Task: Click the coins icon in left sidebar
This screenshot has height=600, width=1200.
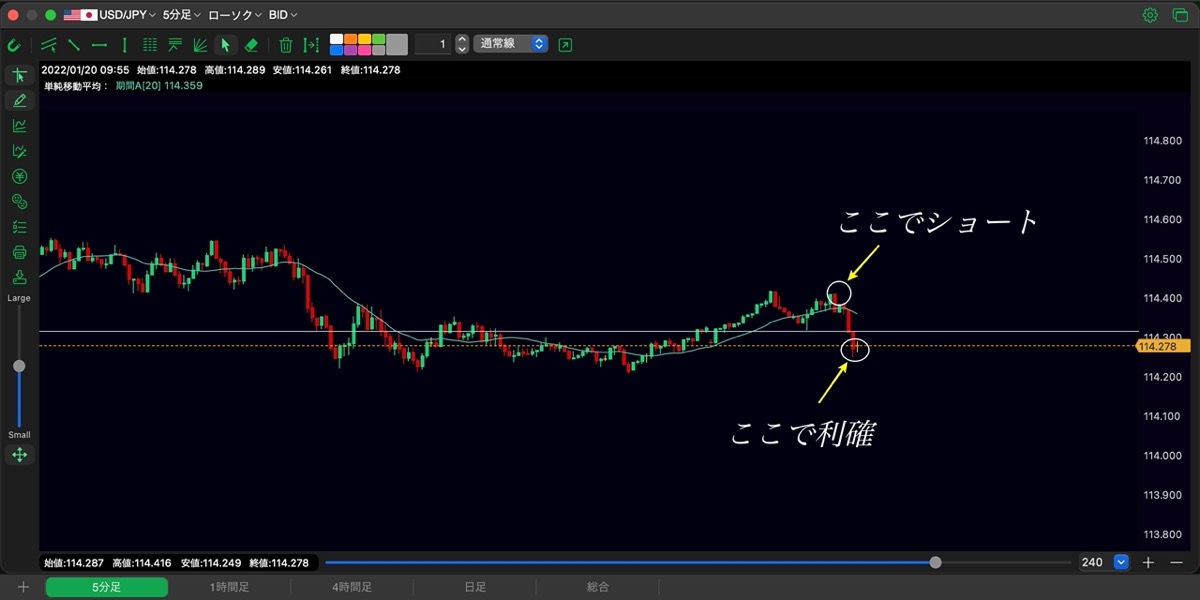Action: coord(19,202)
